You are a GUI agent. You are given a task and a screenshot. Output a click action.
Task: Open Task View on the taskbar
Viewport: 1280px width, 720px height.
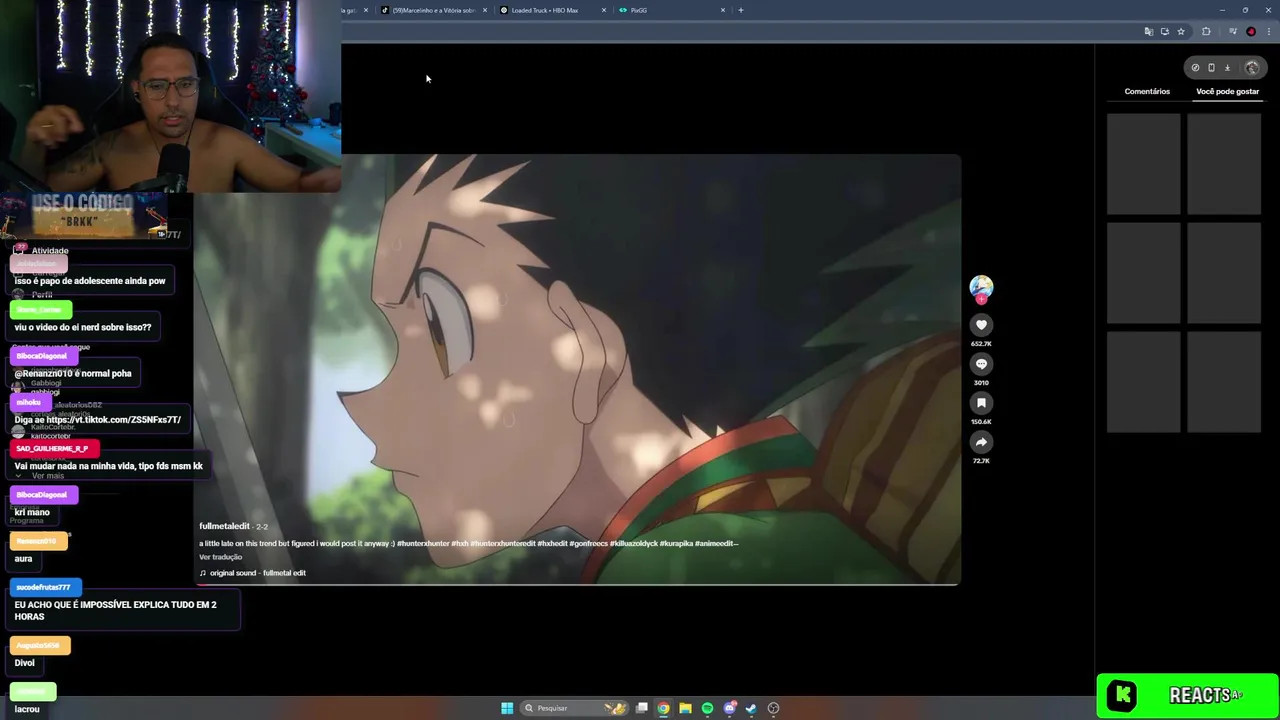click(x=642, y=708)
